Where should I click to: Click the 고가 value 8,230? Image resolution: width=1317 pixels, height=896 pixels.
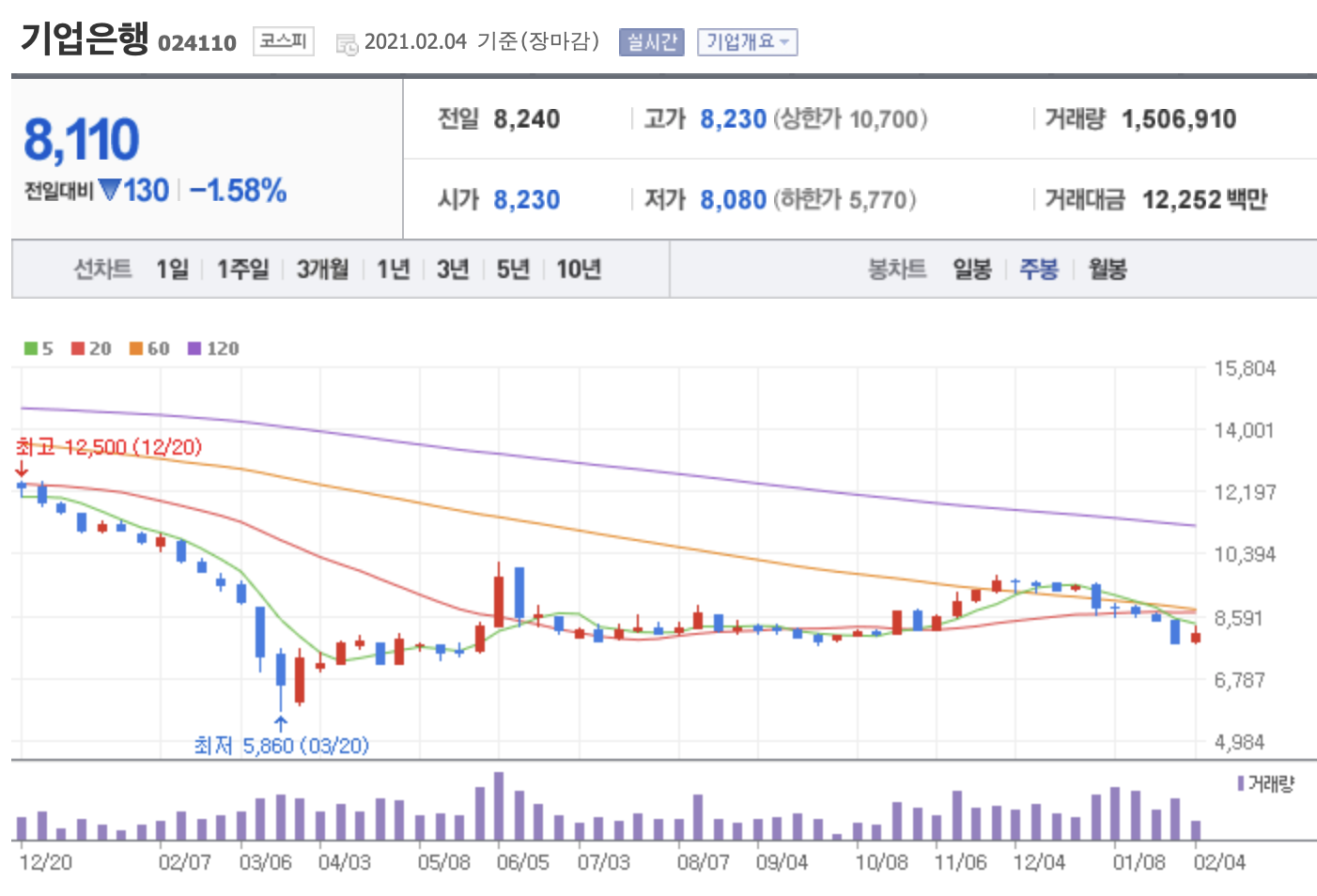pos(734,119)
